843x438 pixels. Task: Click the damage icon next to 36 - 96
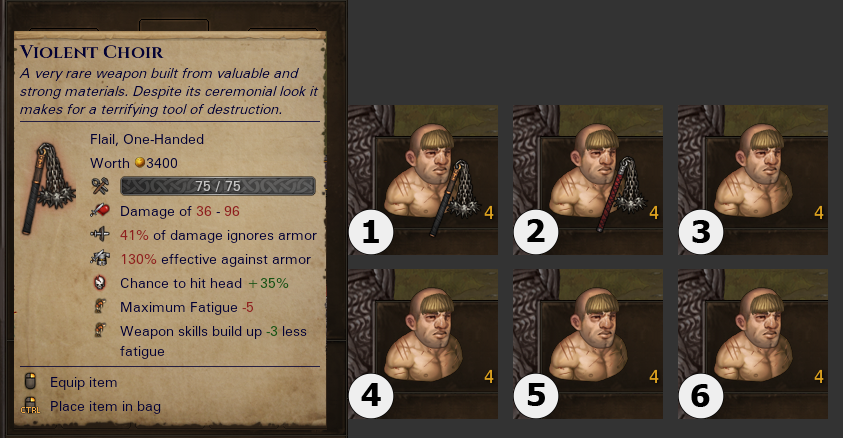pyautogui.click(x=100, y=211)
